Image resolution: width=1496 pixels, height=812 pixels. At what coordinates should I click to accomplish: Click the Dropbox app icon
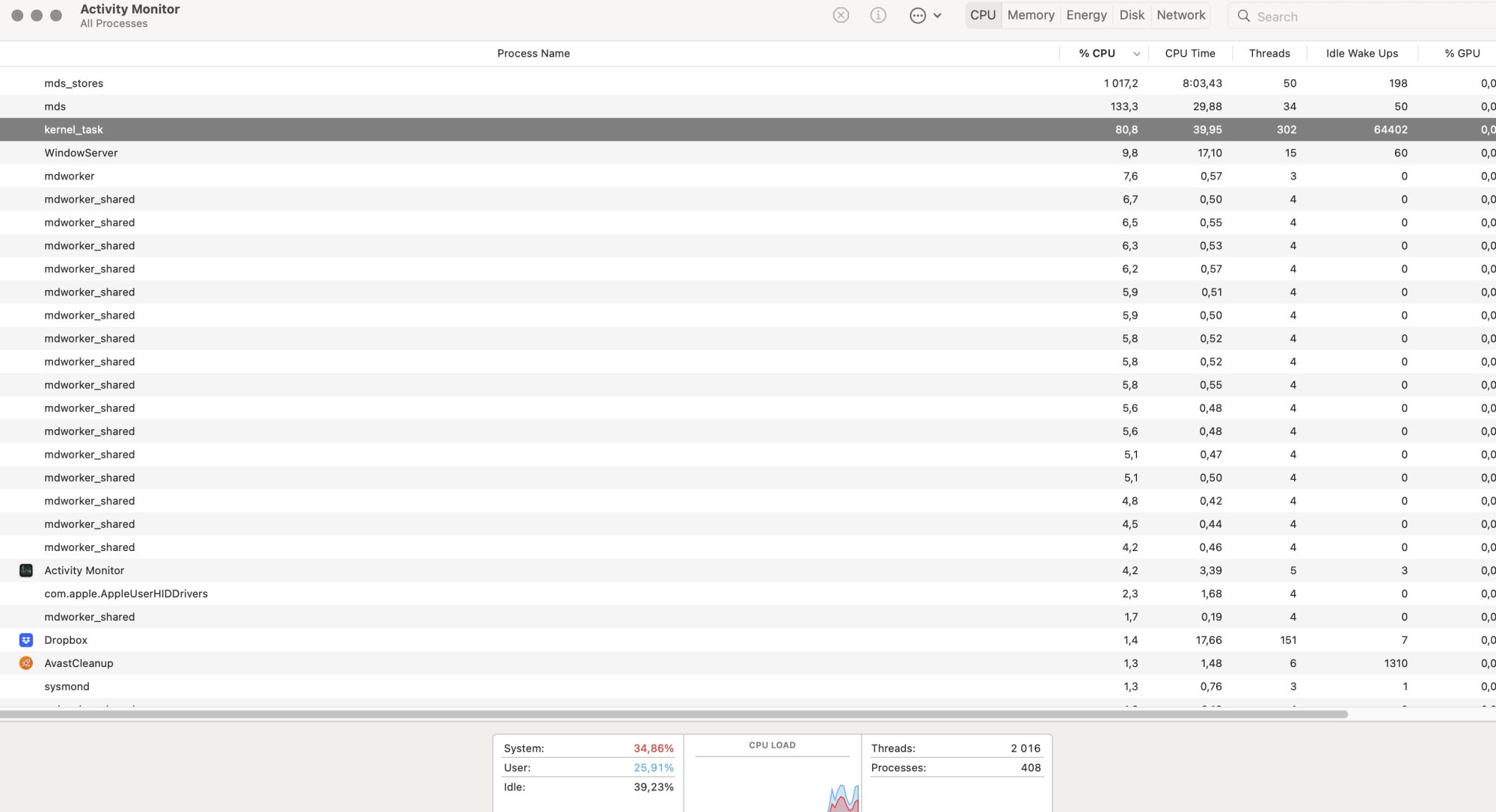(x=26, y=640)
